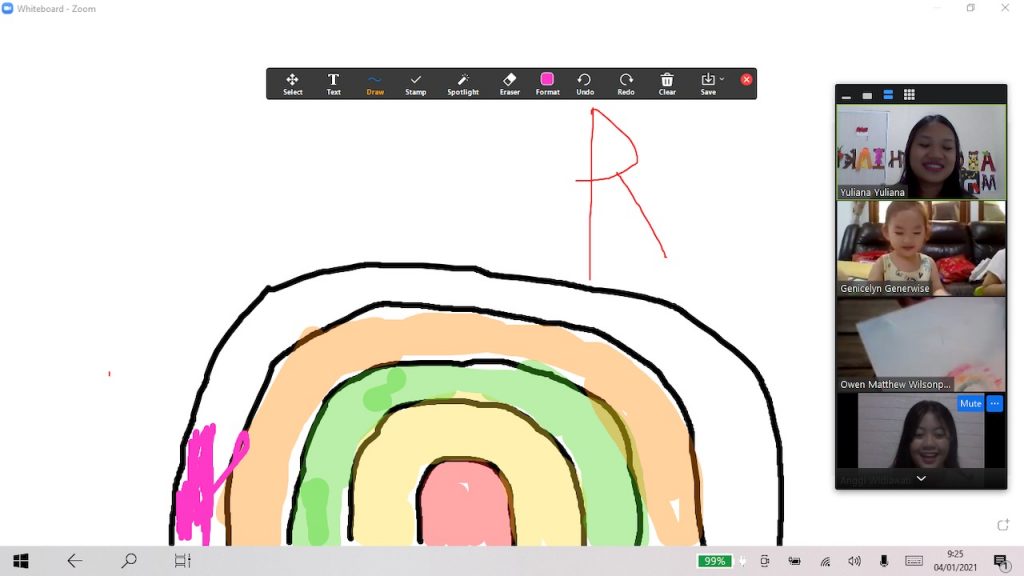Save the whiteboard image
This screenshot has height=576, width=1024.
pos(707,84)
